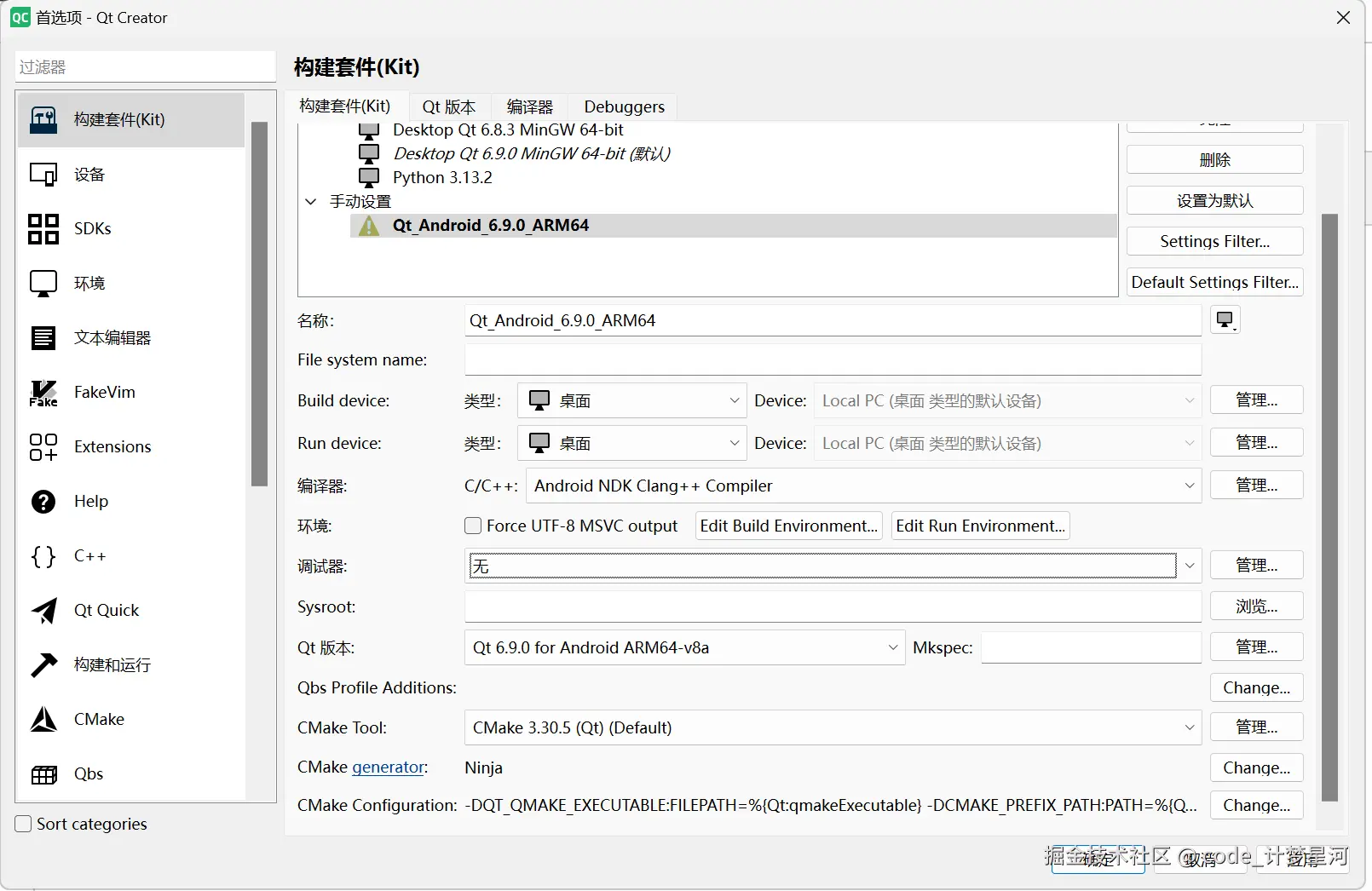Open the 构建套件(Kit) category icon
Screen dimensions: 1372x891
43,120
